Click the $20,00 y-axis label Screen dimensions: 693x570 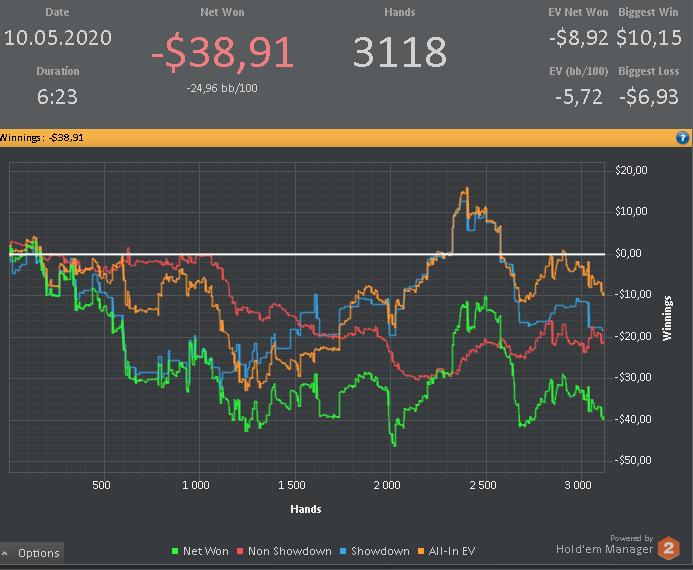631,170
